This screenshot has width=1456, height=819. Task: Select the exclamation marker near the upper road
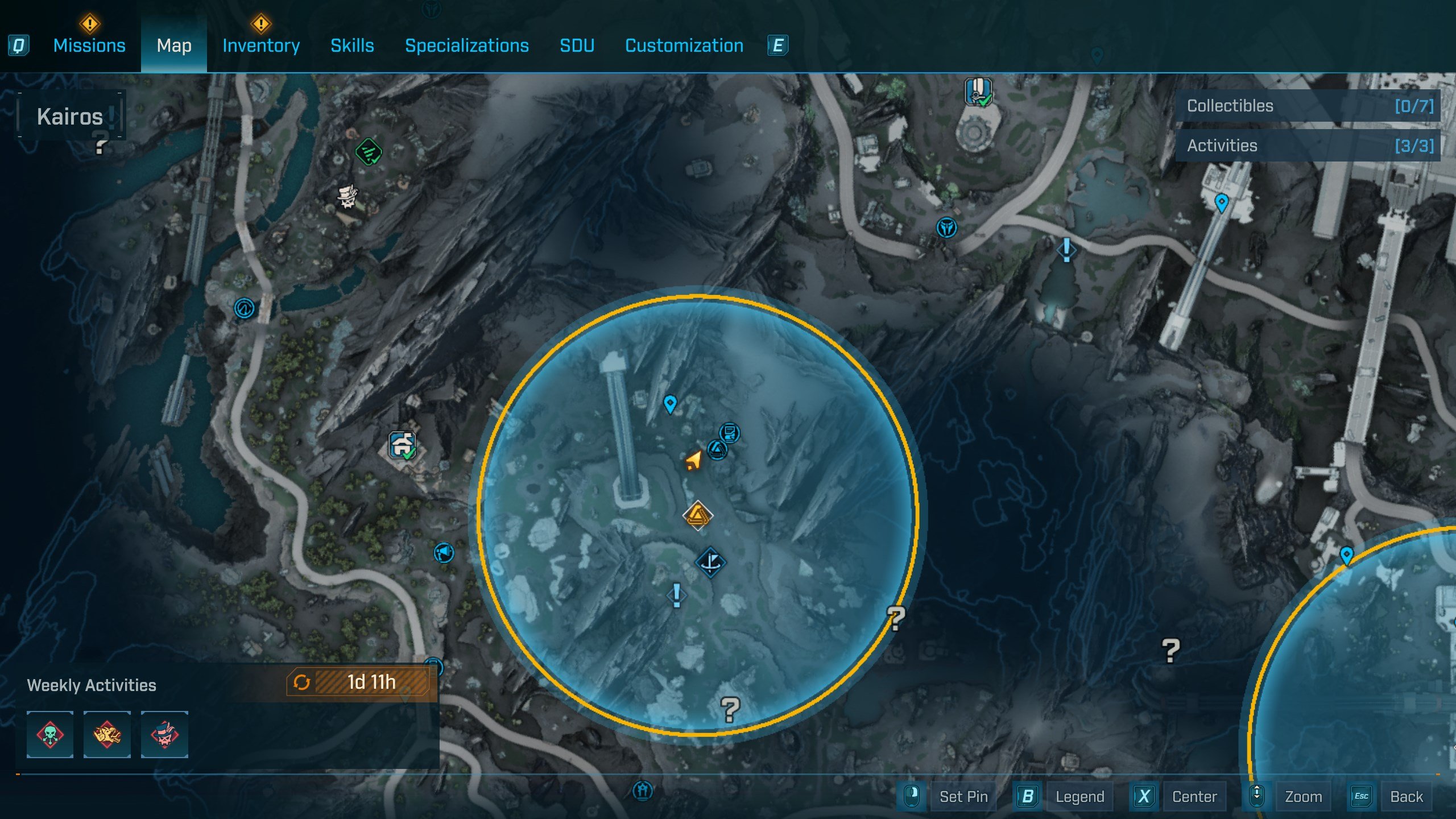(x=1066, y=250)
